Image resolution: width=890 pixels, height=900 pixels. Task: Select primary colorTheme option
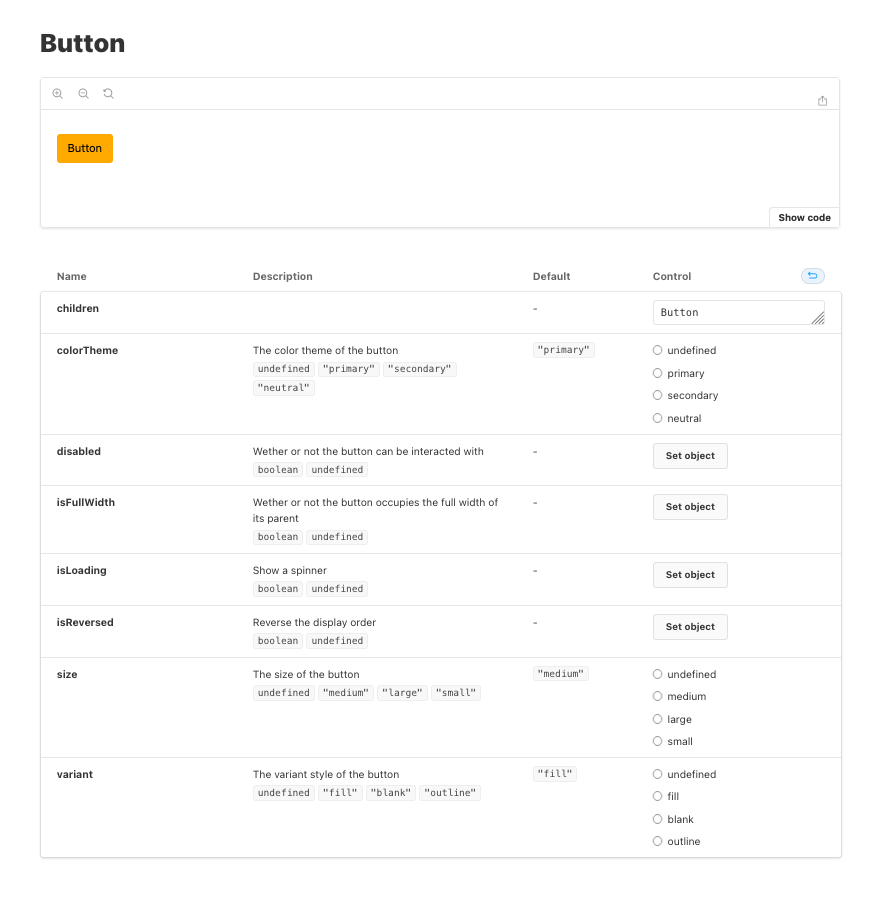coord(658,373)
